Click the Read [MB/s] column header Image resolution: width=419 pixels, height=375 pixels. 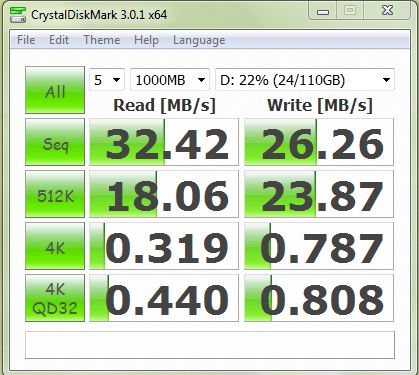[x=164, y=105]
